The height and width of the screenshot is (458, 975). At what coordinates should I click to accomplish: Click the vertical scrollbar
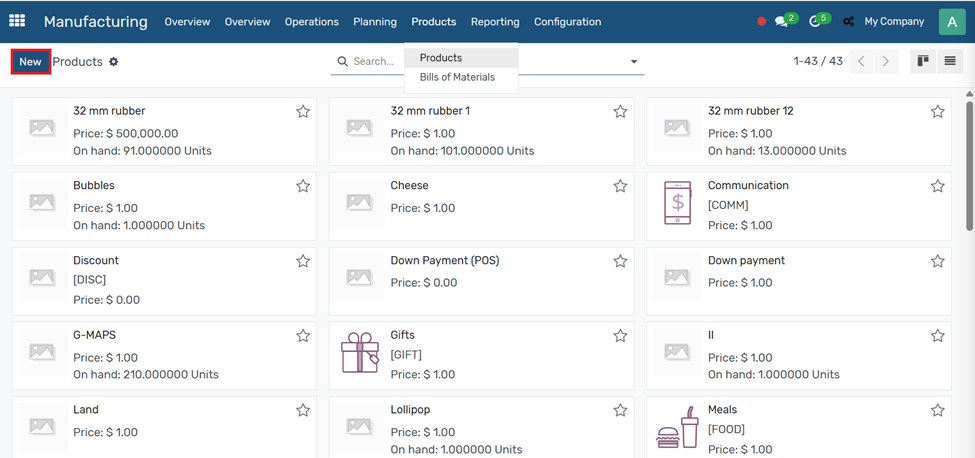click(969, 160)
